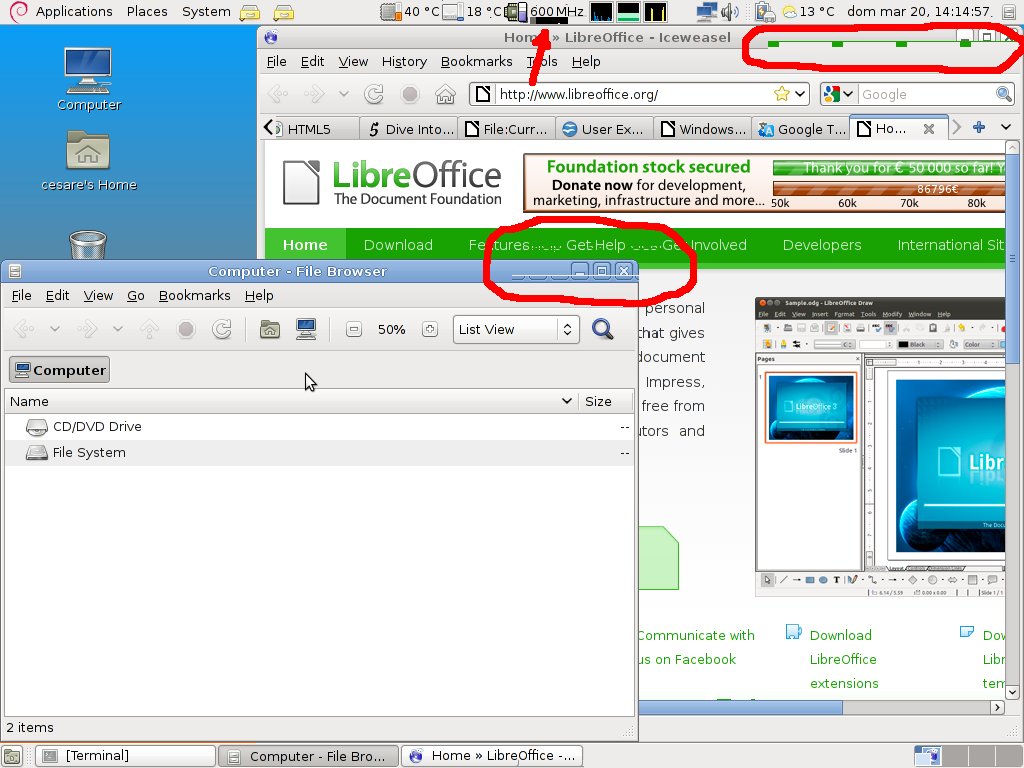This screenshot has width=1024, height=768.
Task: Select File System row
Action: [319, 453]
